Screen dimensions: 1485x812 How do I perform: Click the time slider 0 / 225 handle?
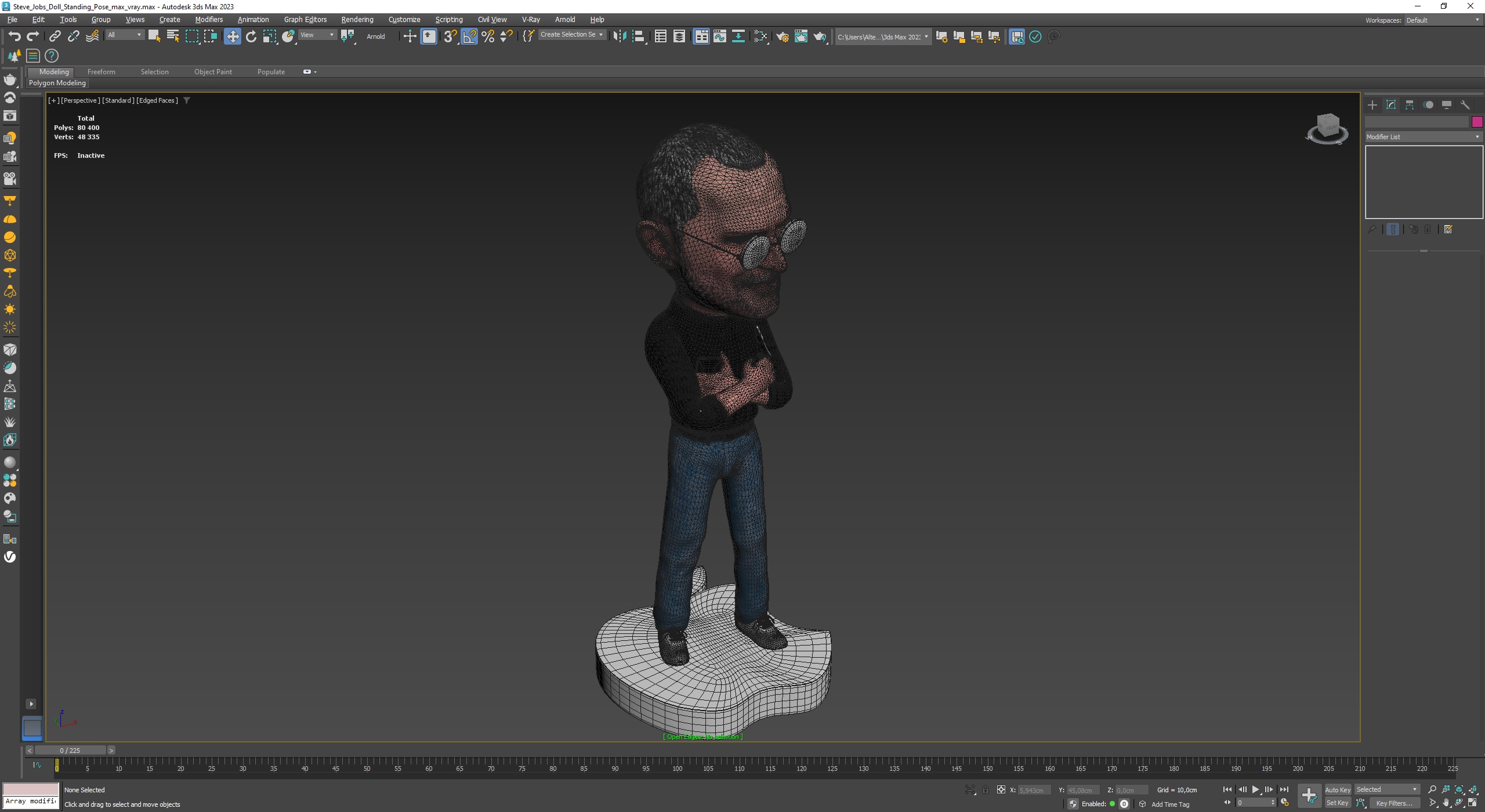point(70,750)
